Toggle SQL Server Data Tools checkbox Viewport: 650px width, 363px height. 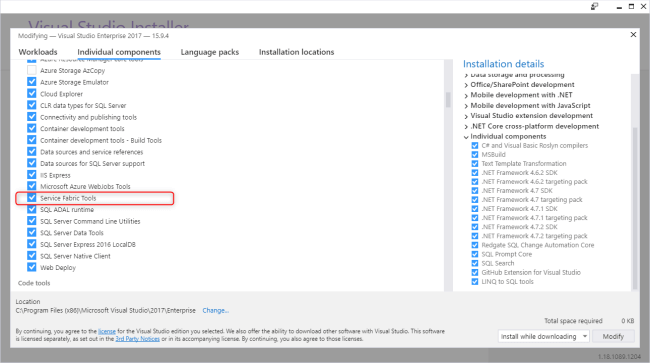pyautogui.click(x=32, y=232)
